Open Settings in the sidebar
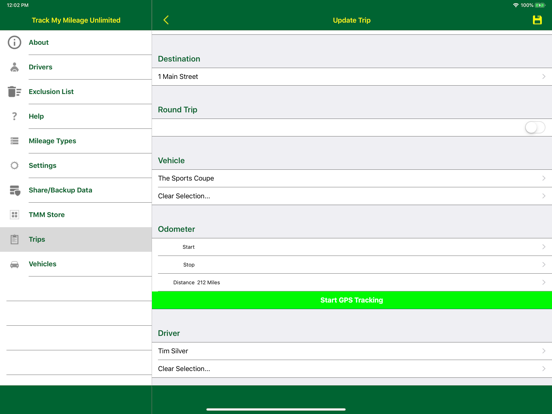The height and width of the screenshot is (414, 552). click(x=76, y=165)
